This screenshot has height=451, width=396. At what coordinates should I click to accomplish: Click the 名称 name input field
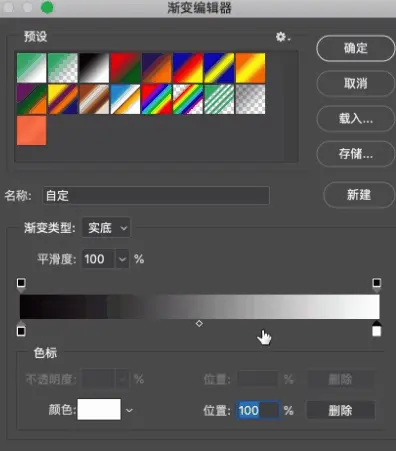coord(156,195)
